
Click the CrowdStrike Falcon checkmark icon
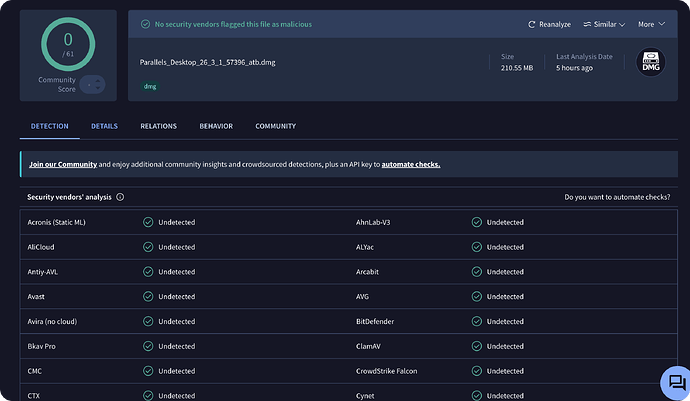click(x=477, y=371)
